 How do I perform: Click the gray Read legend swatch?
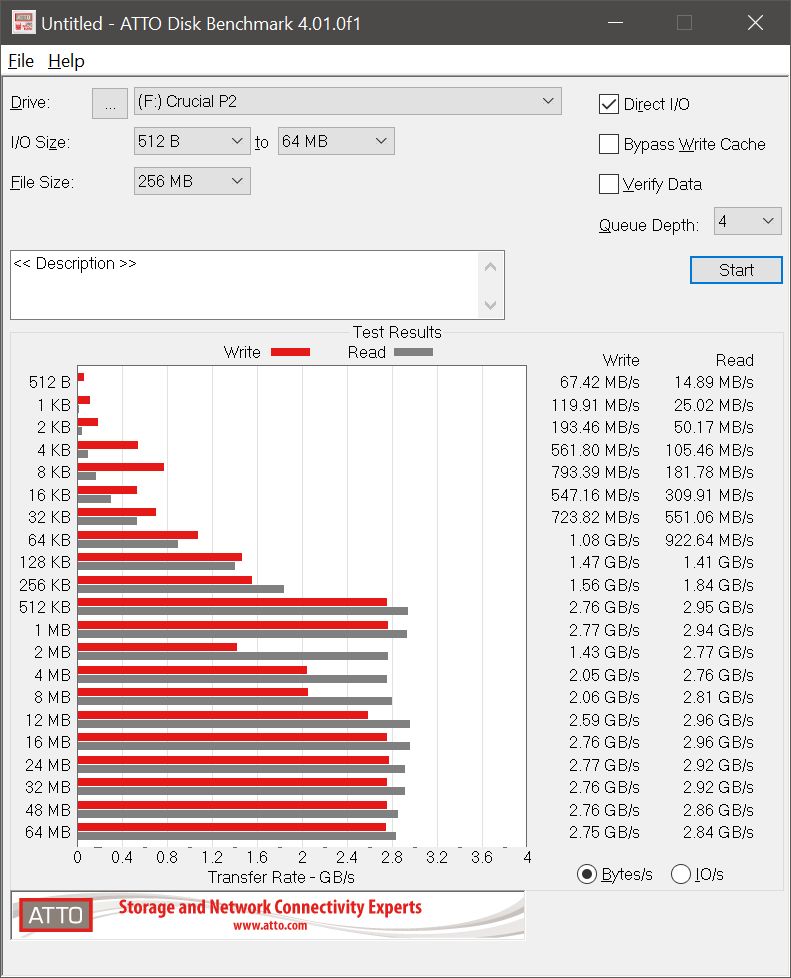point(414,352)
